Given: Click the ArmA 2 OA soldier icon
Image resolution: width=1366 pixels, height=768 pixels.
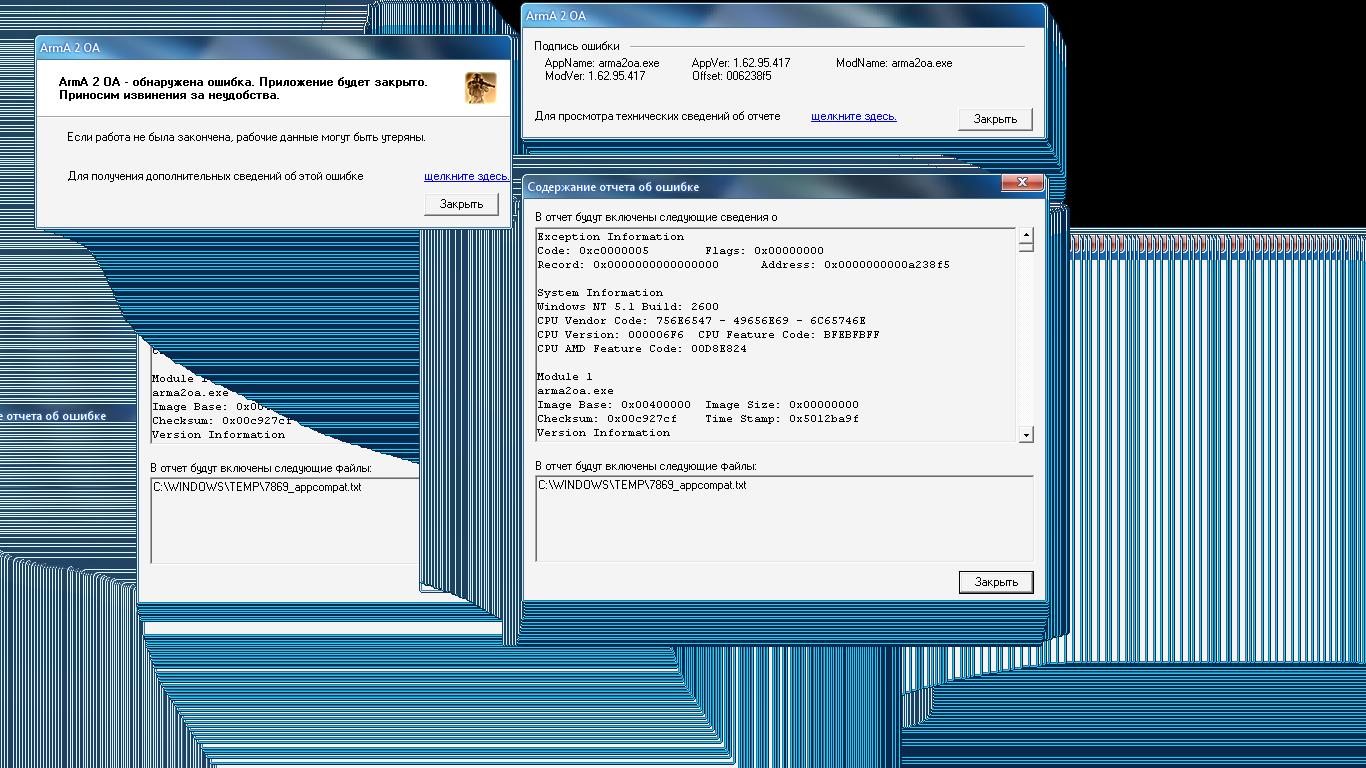Looking at the screenshot, I should tap(480, 88).
